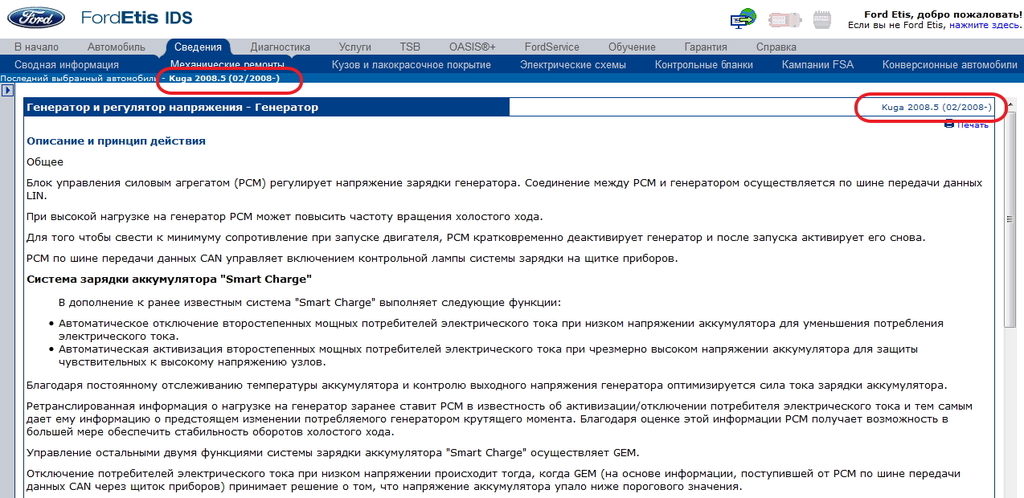Click heading Система зарядки аккумулятора "Smart Charge"
Screen dimensions: 1024x498
click(169, 279)
